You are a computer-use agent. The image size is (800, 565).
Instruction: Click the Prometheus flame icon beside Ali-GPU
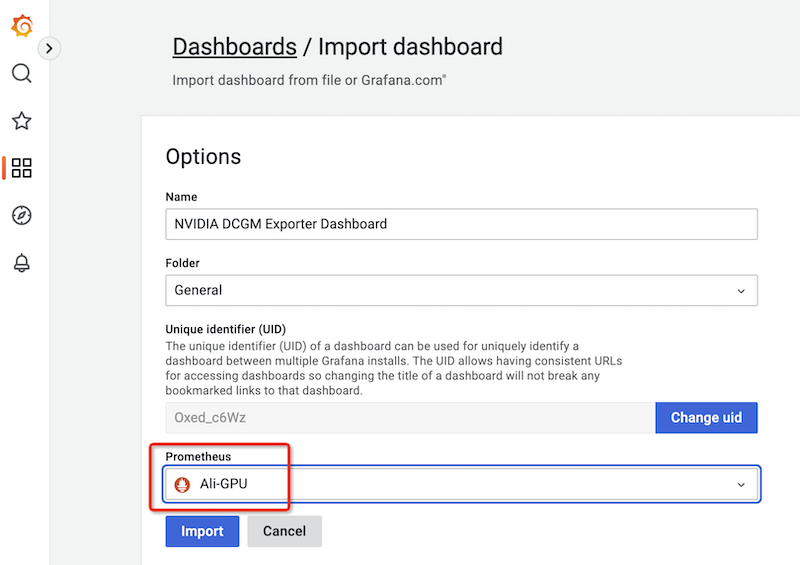pos(182,484)
